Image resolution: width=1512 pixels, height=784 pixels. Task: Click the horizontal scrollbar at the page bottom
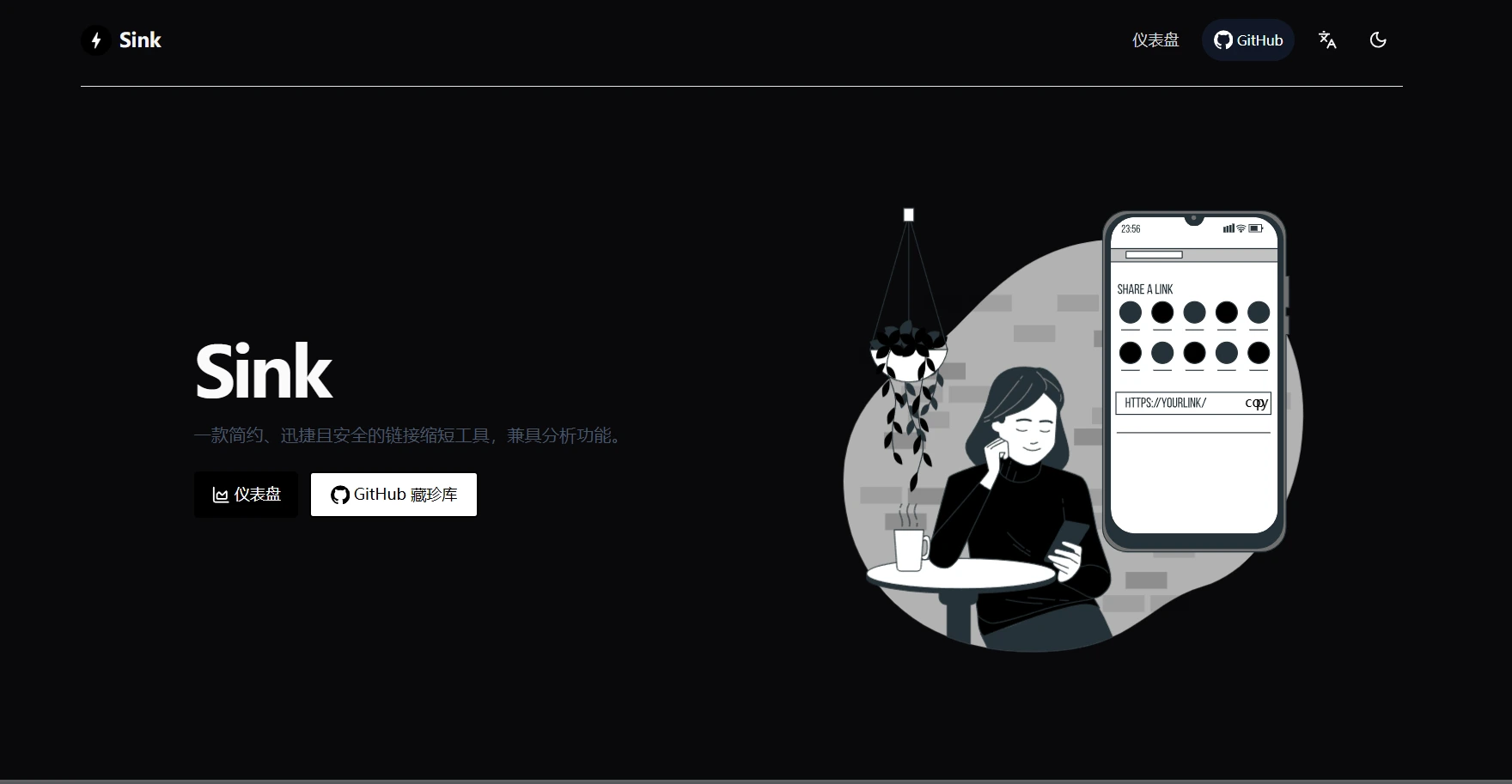pos(756,781)
